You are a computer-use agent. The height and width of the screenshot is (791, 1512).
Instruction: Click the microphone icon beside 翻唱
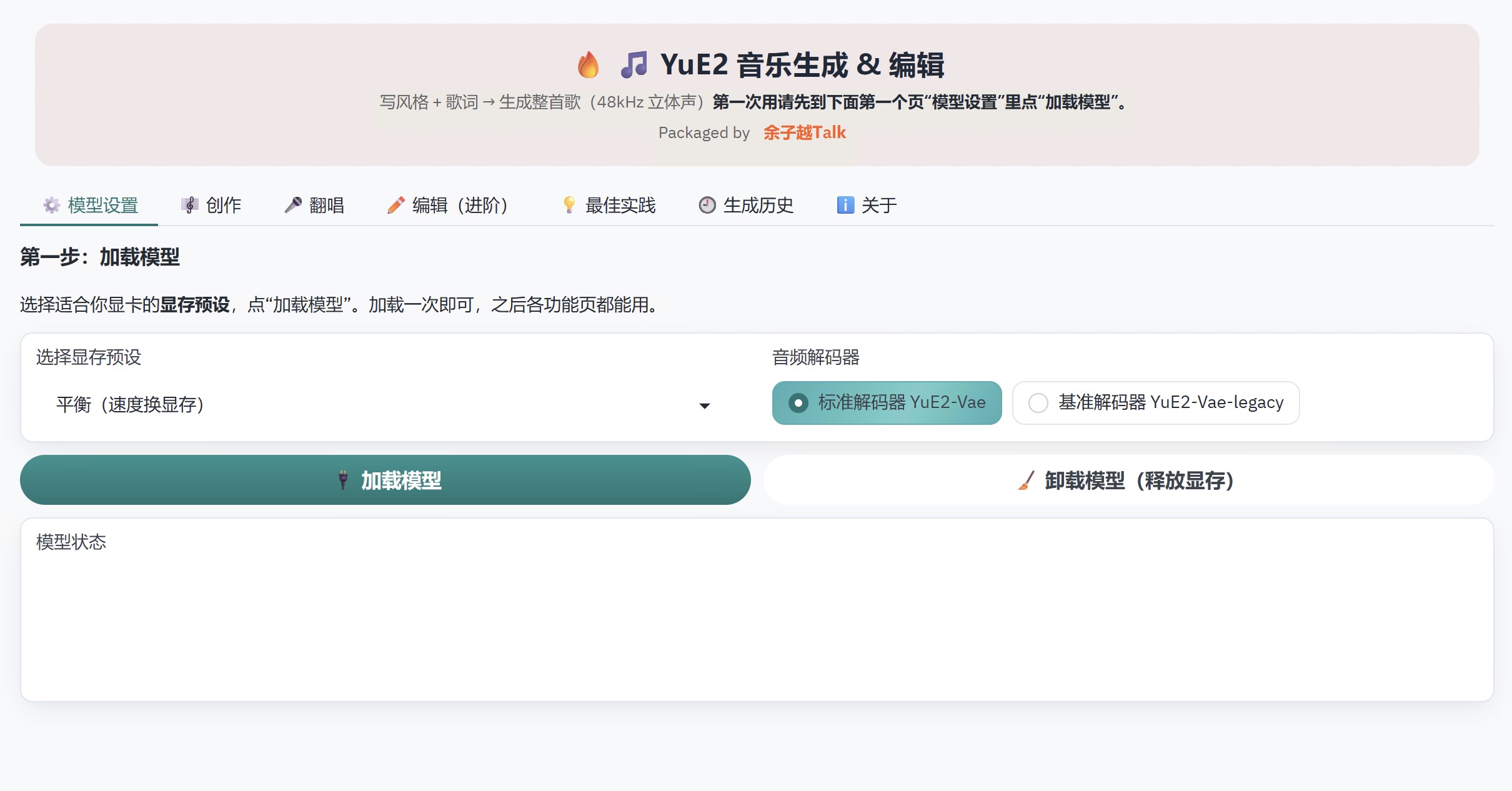[293, 205]
